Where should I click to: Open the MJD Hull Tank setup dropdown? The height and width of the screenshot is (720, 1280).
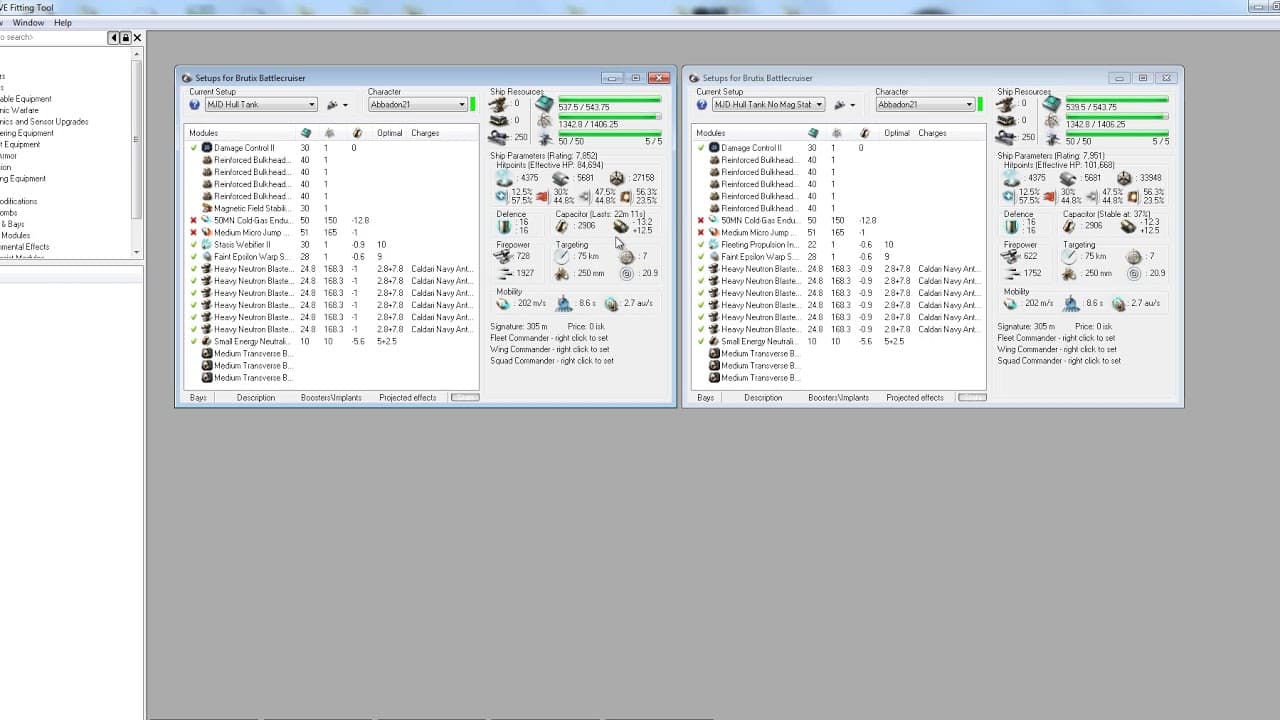pyautogui.click(x=312, y=104)
